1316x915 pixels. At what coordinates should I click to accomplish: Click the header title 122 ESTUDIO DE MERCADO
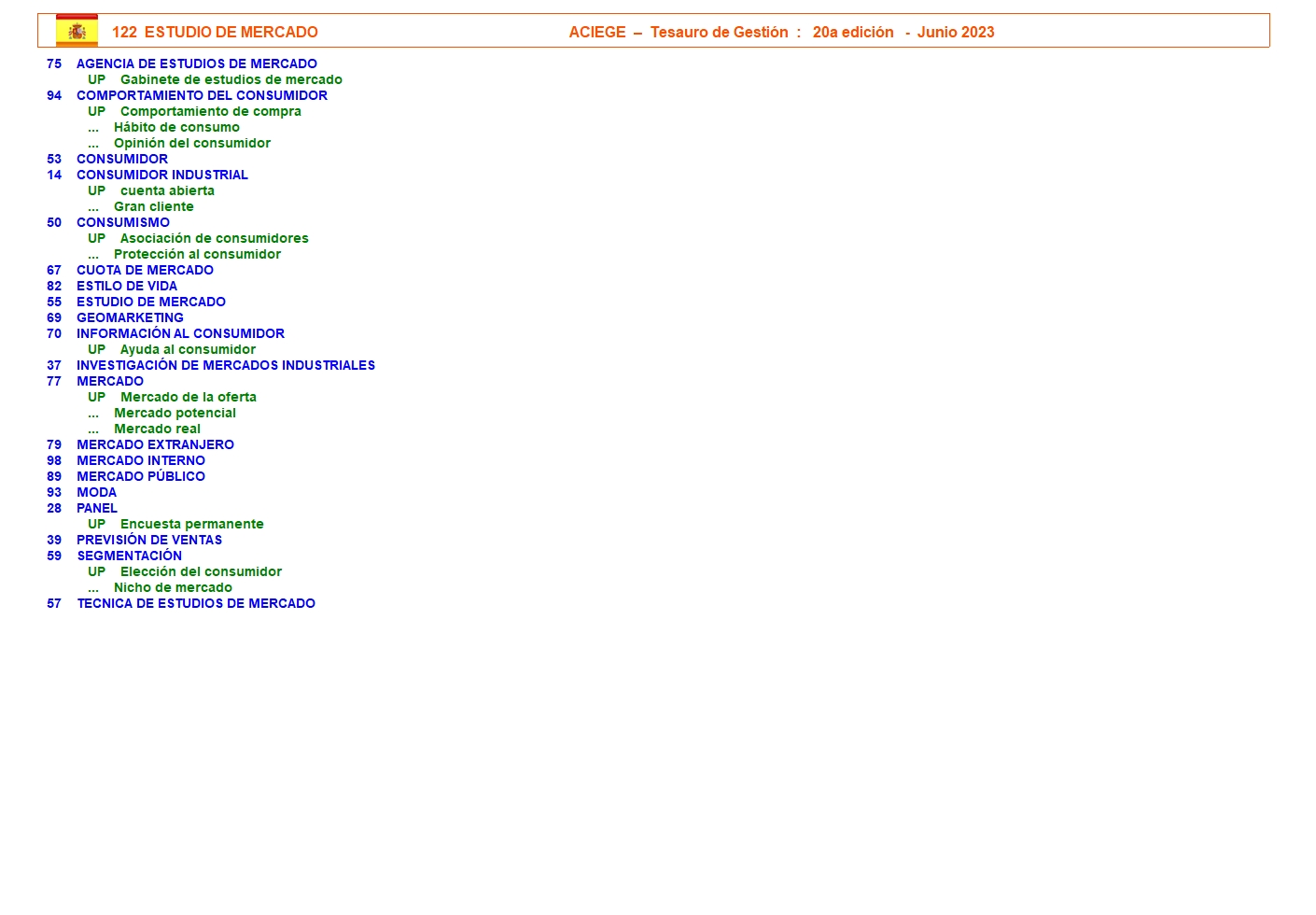click(215, 32)
